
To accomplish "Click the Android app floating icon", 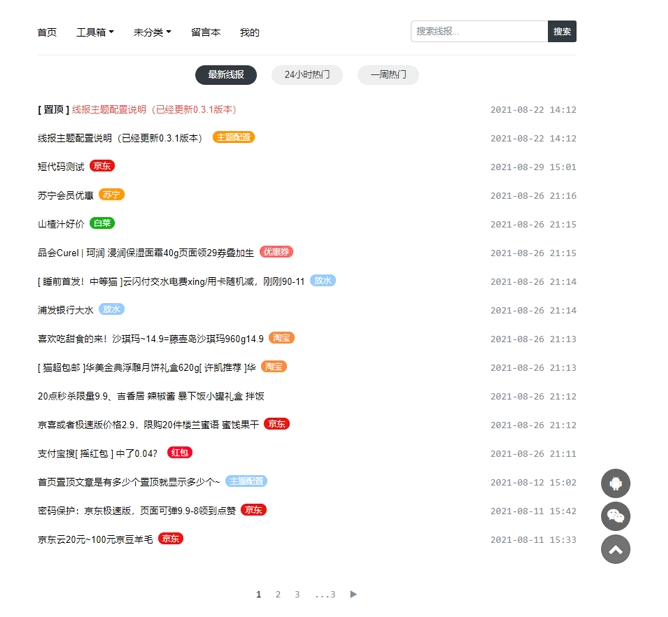I will 615,484.
